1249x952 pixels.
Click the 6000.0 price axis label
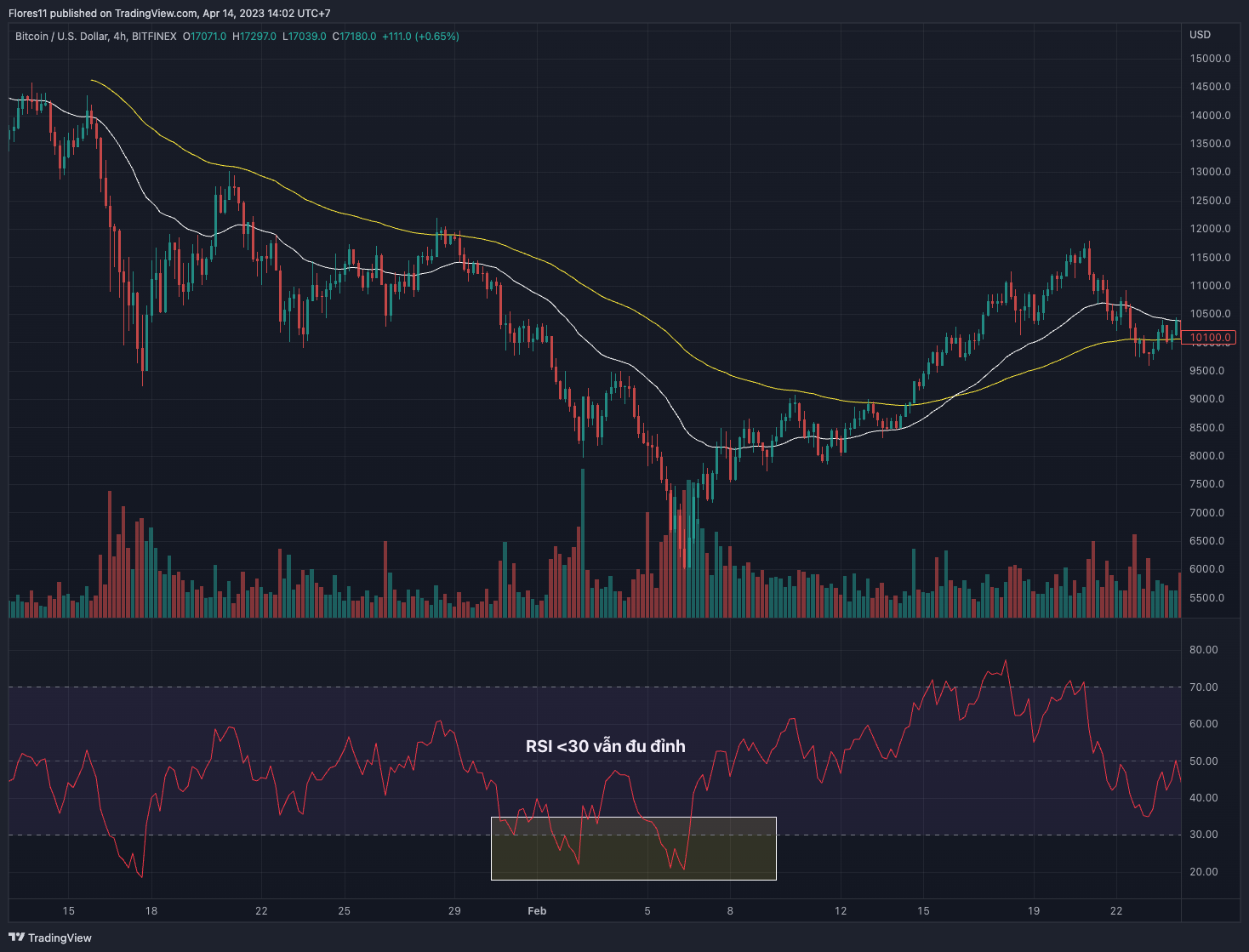[1207, 569]
